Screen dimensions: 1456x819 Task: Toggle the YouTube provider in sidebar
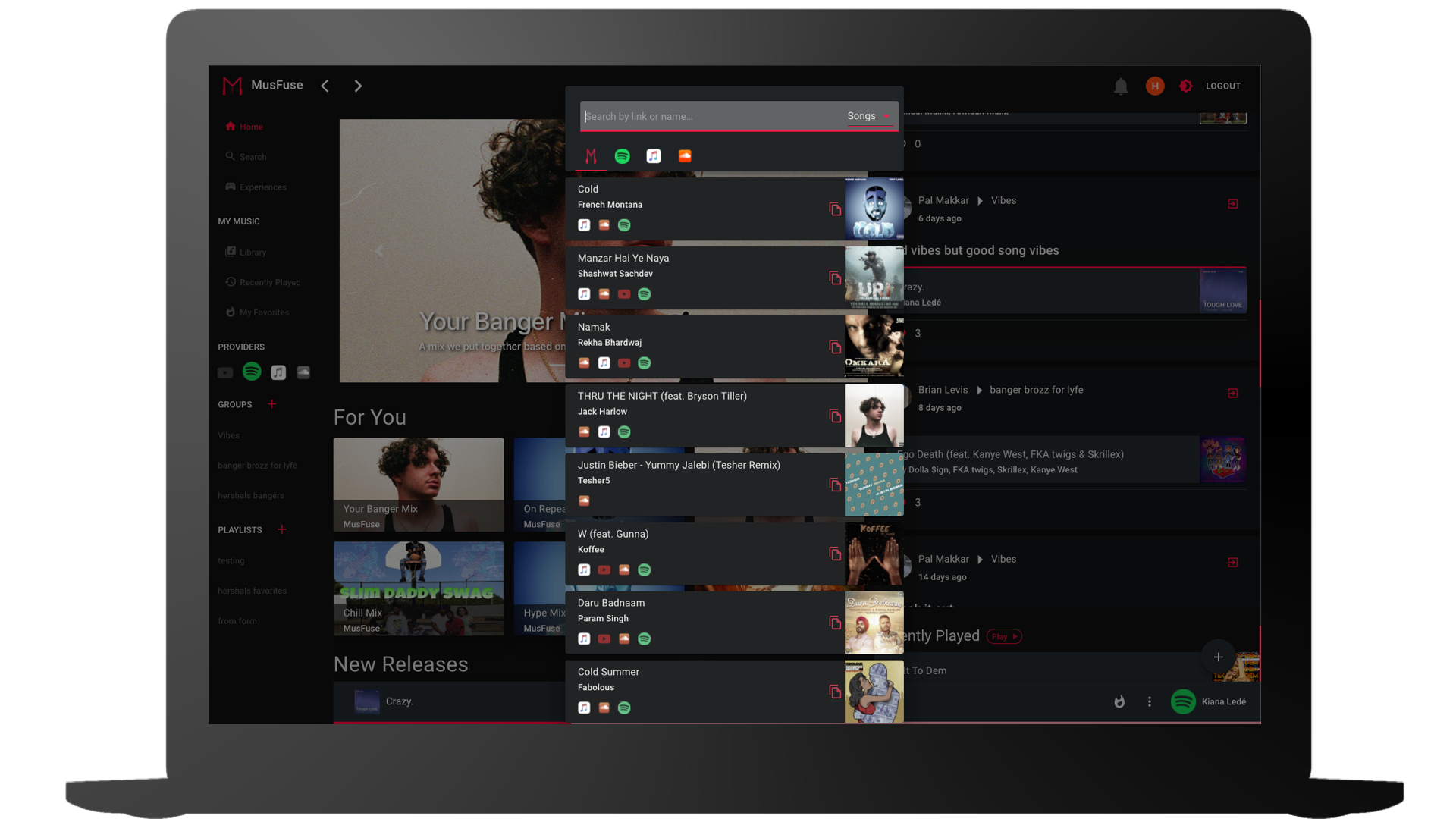(225, 372)
